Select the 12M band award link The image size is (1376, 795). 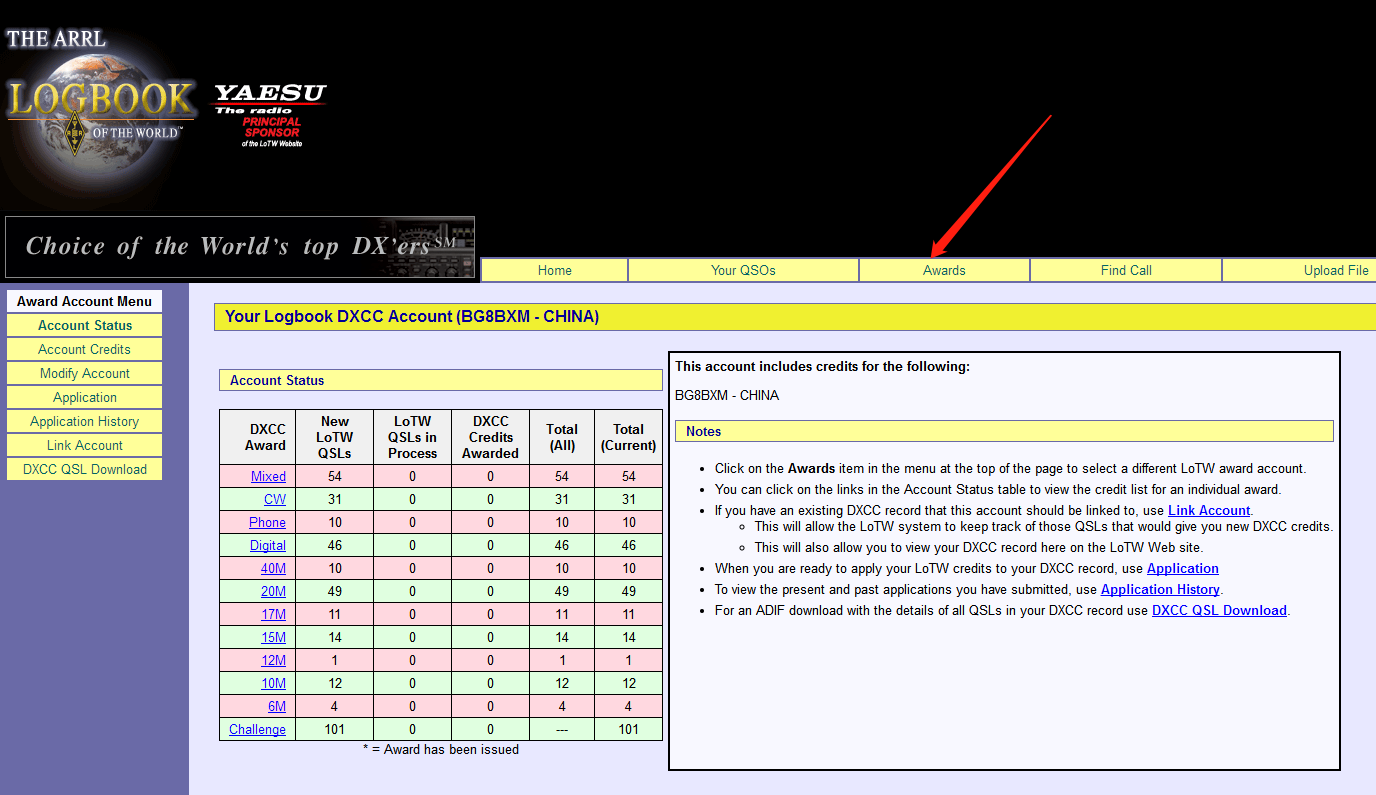point(274,661)
